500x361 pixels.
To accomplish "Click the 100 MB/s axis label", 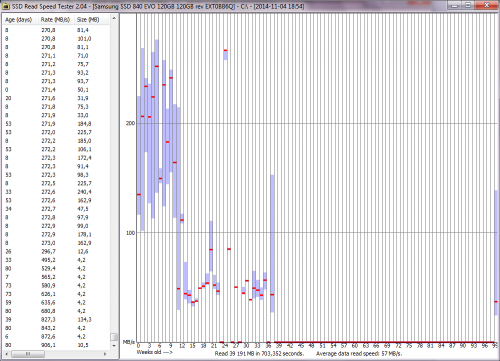I will click(130, 233).
